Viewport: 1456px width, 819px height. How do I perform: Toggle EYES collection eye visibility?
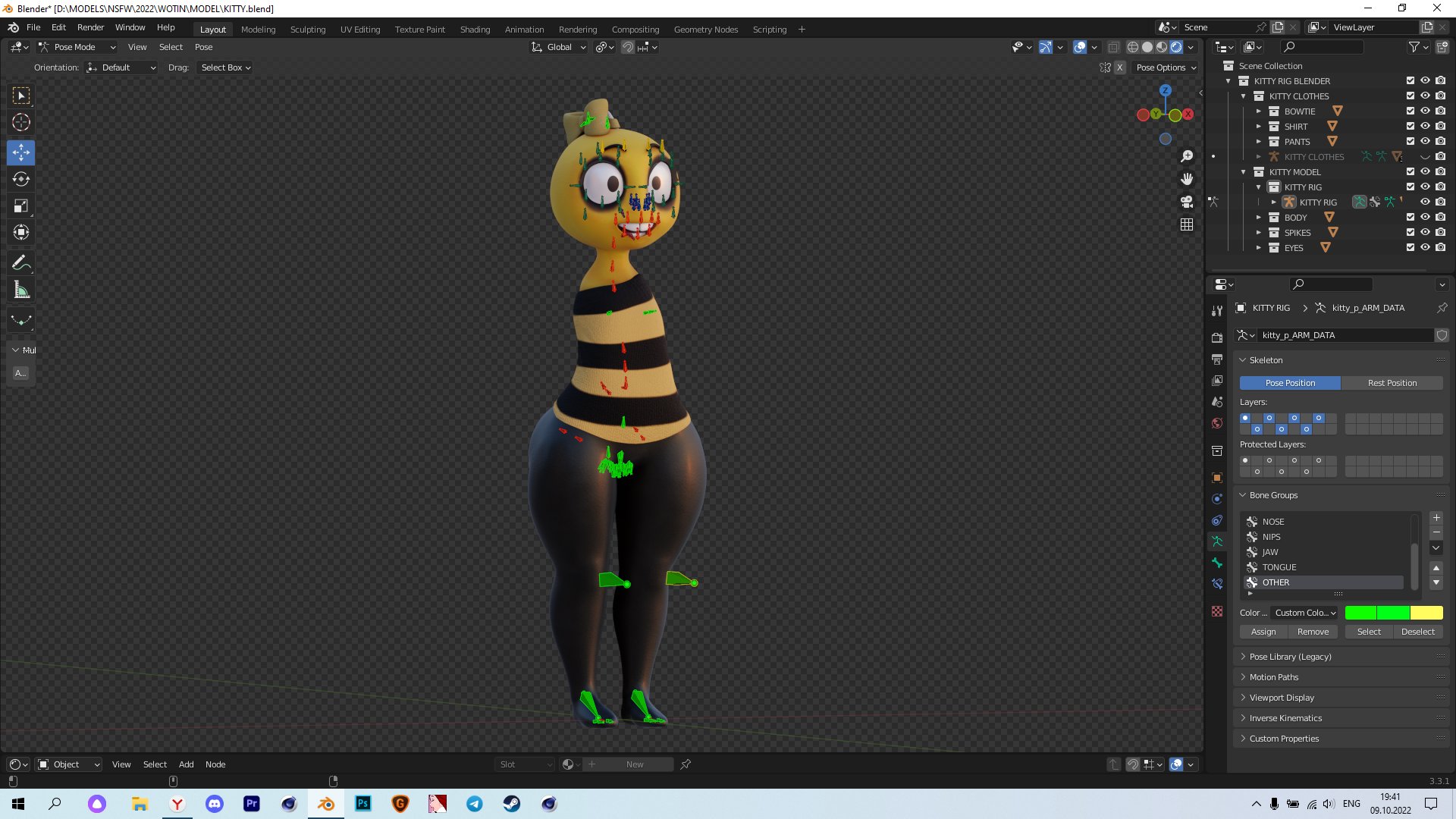click(x=1425, y=248)
